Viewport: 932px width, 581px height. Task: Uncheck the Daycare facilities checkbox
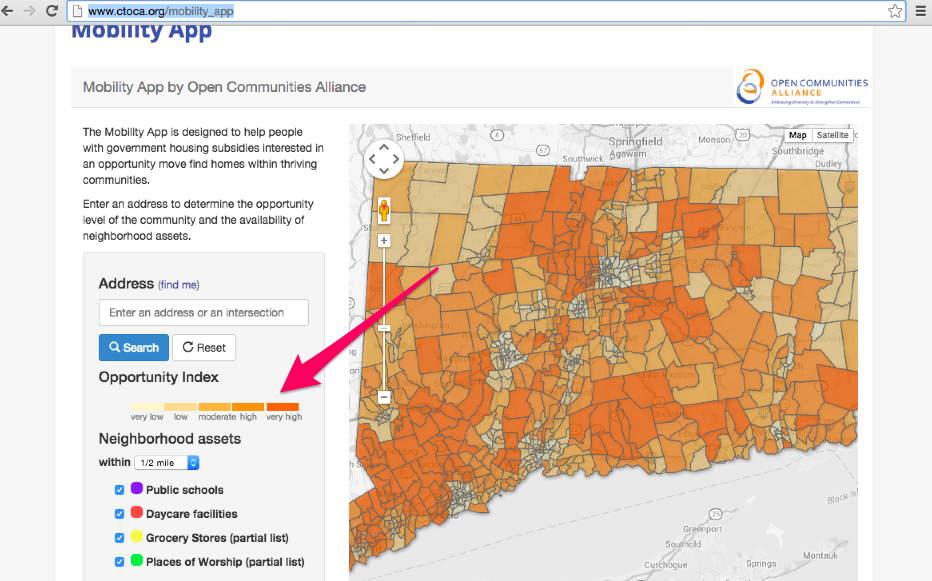click(119, 514)
